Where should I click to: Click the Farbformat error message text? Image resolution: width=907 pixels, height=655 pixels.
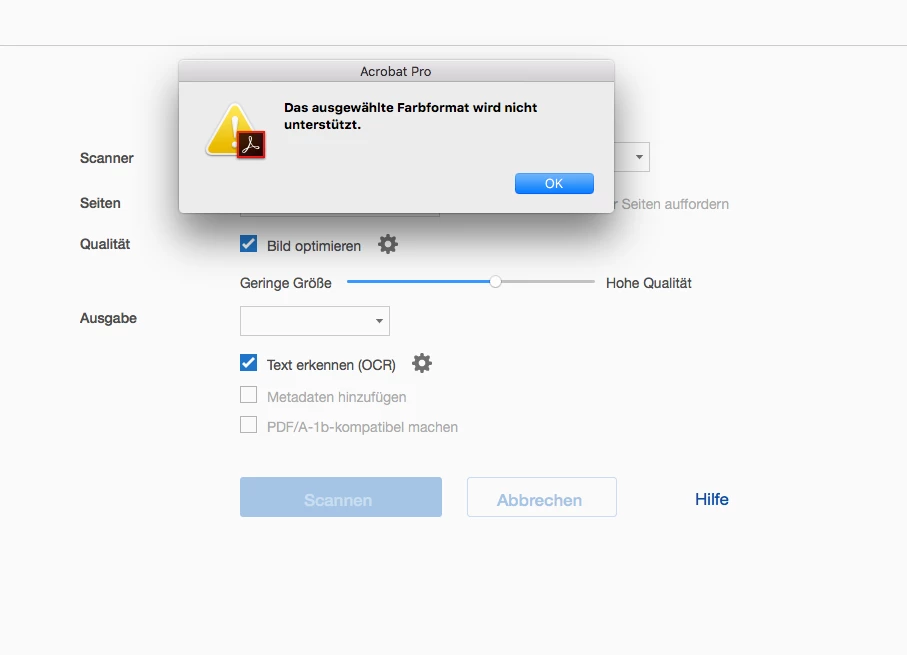(x=410, y=116)
